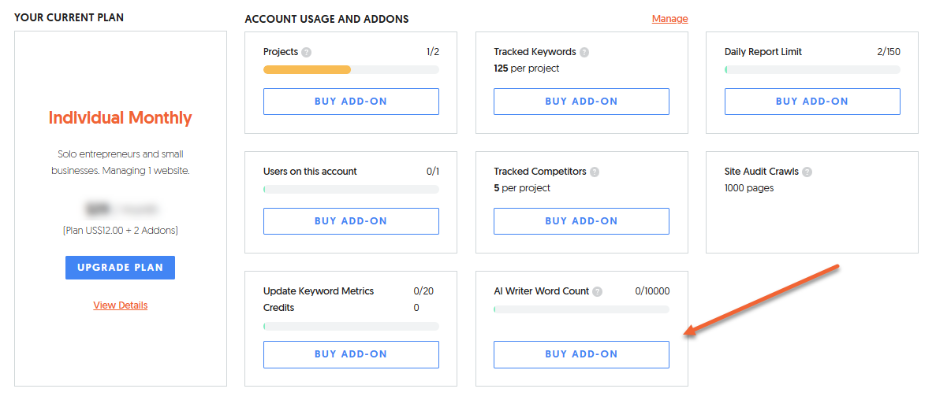936x396 pixels.
Task: Click the Update Keyword Metrics progress bar
Action: (x=351, y=327)
